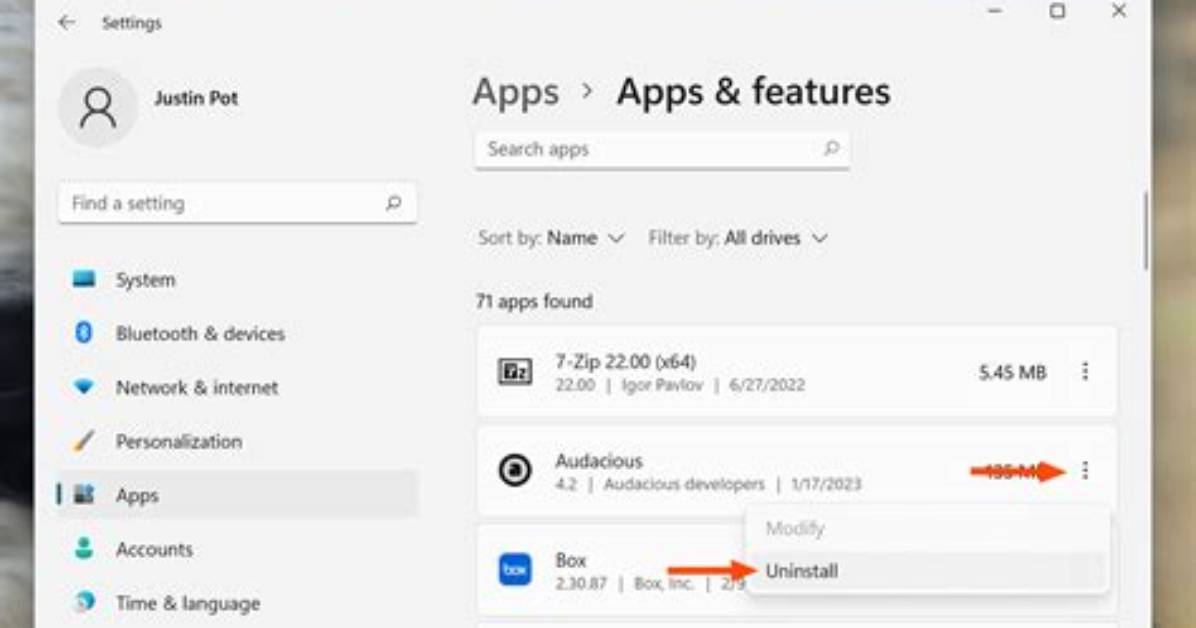The height and width of the screenshot is (628, 1196).
Task: Click the magnifier in Search apps box
Action: tap(831, 148)
